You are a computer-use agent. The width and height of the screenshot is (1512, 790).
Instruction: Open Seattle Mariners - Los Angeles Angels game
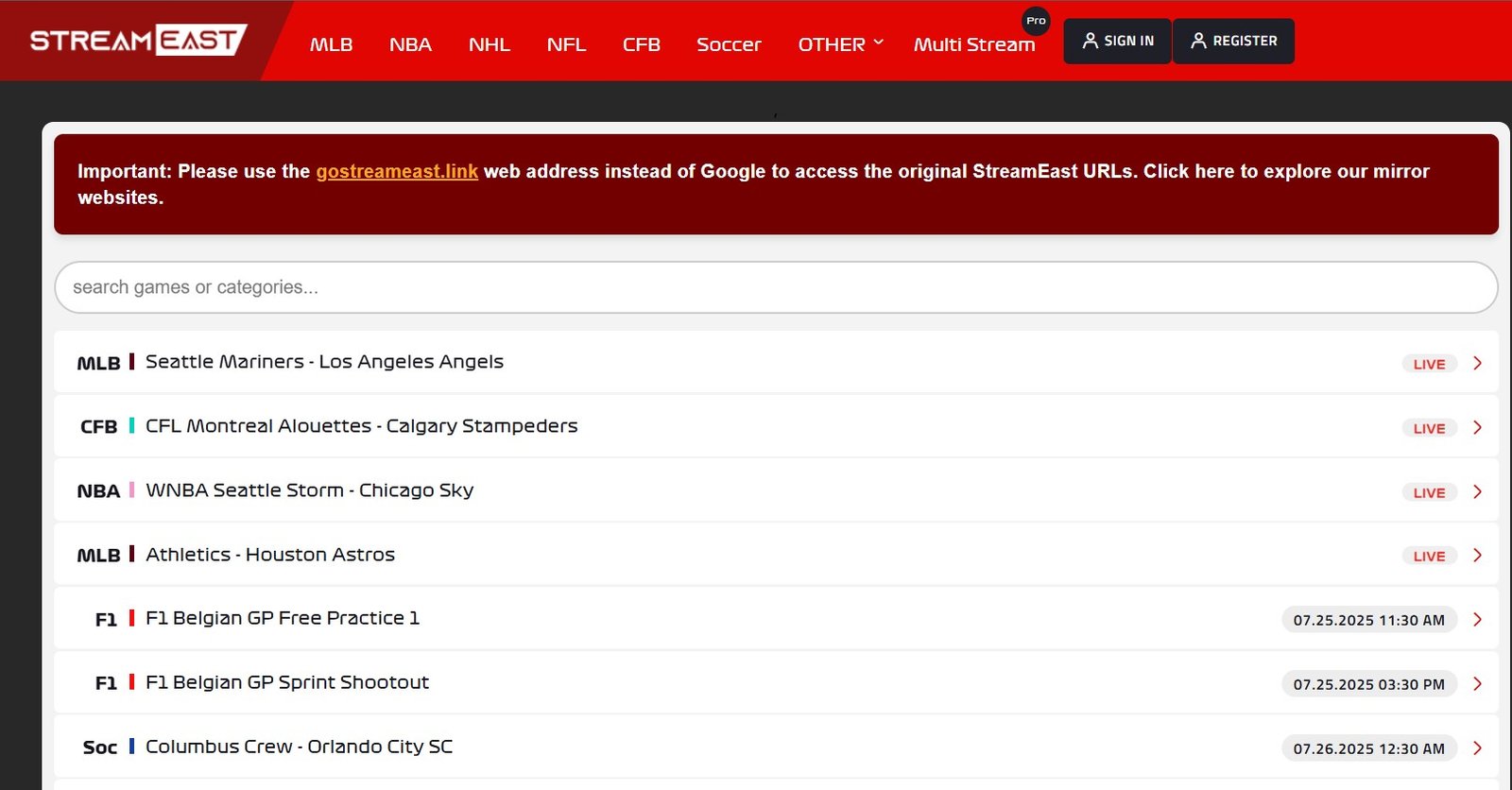(776, 362)
